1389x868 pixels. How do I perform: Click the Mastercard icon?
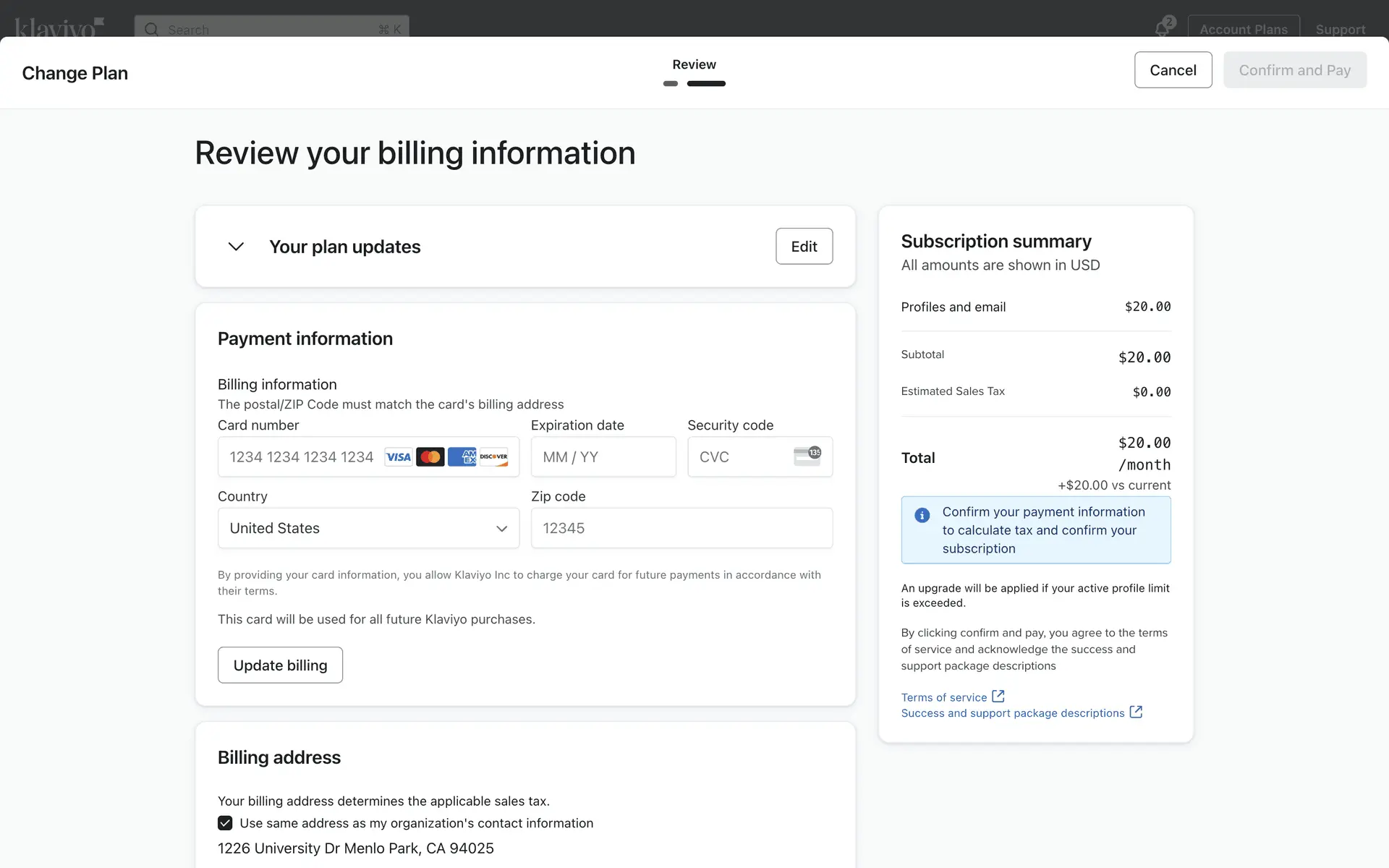coord(430,457)
